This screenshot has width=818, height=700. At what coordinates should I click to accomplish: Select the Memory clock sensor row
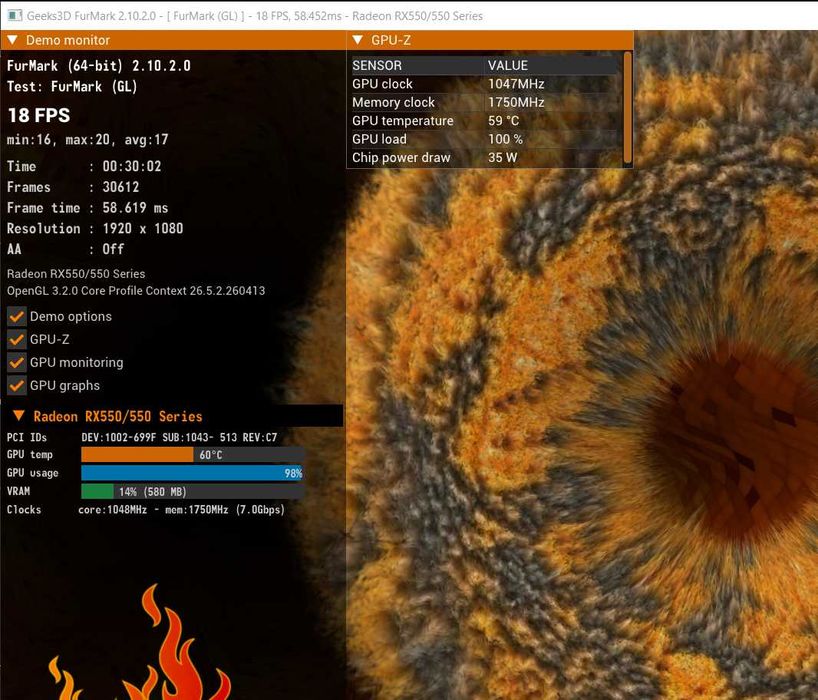click(x=485, y=102)
